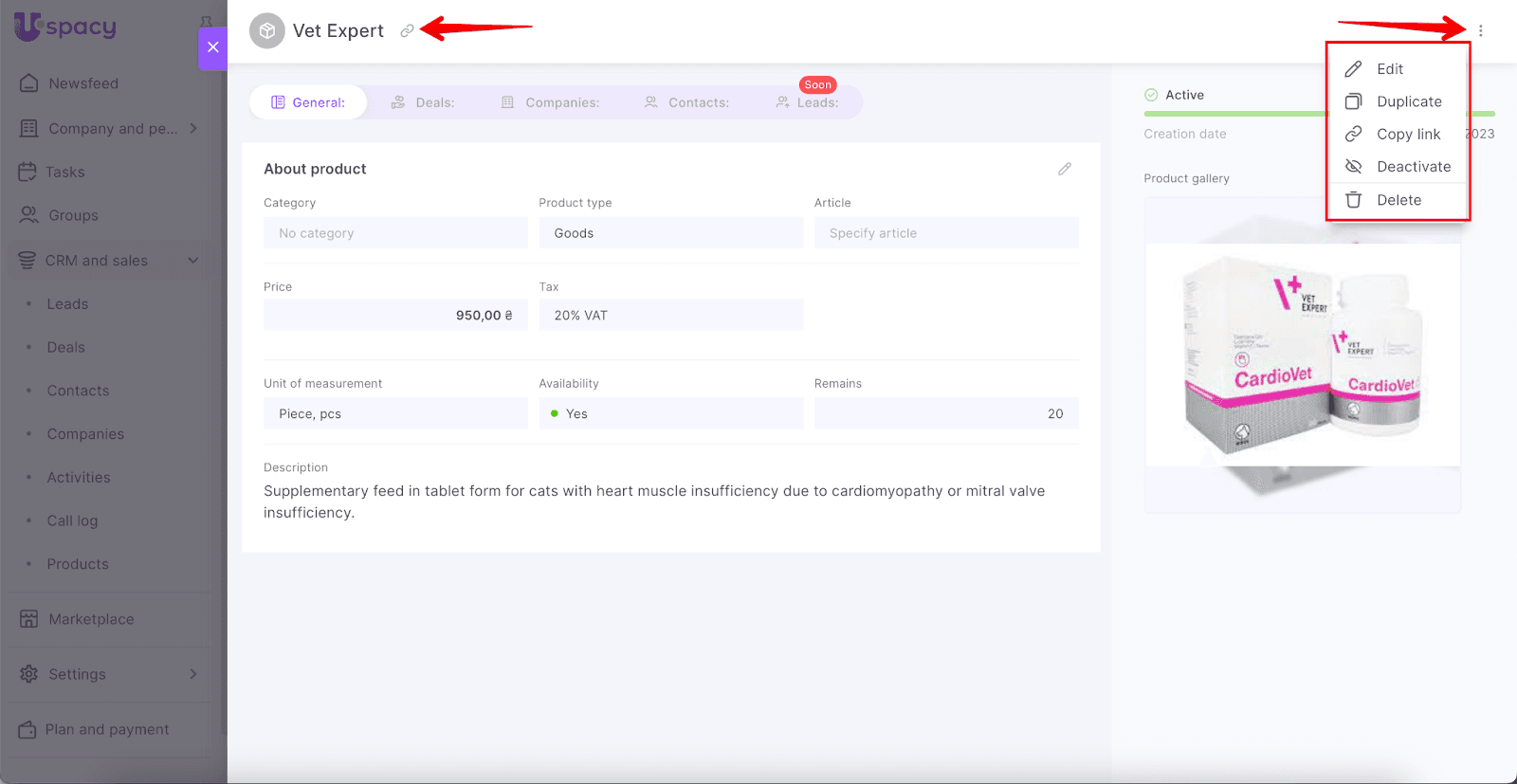Collapse the CRM and sales section

(193, 261)
